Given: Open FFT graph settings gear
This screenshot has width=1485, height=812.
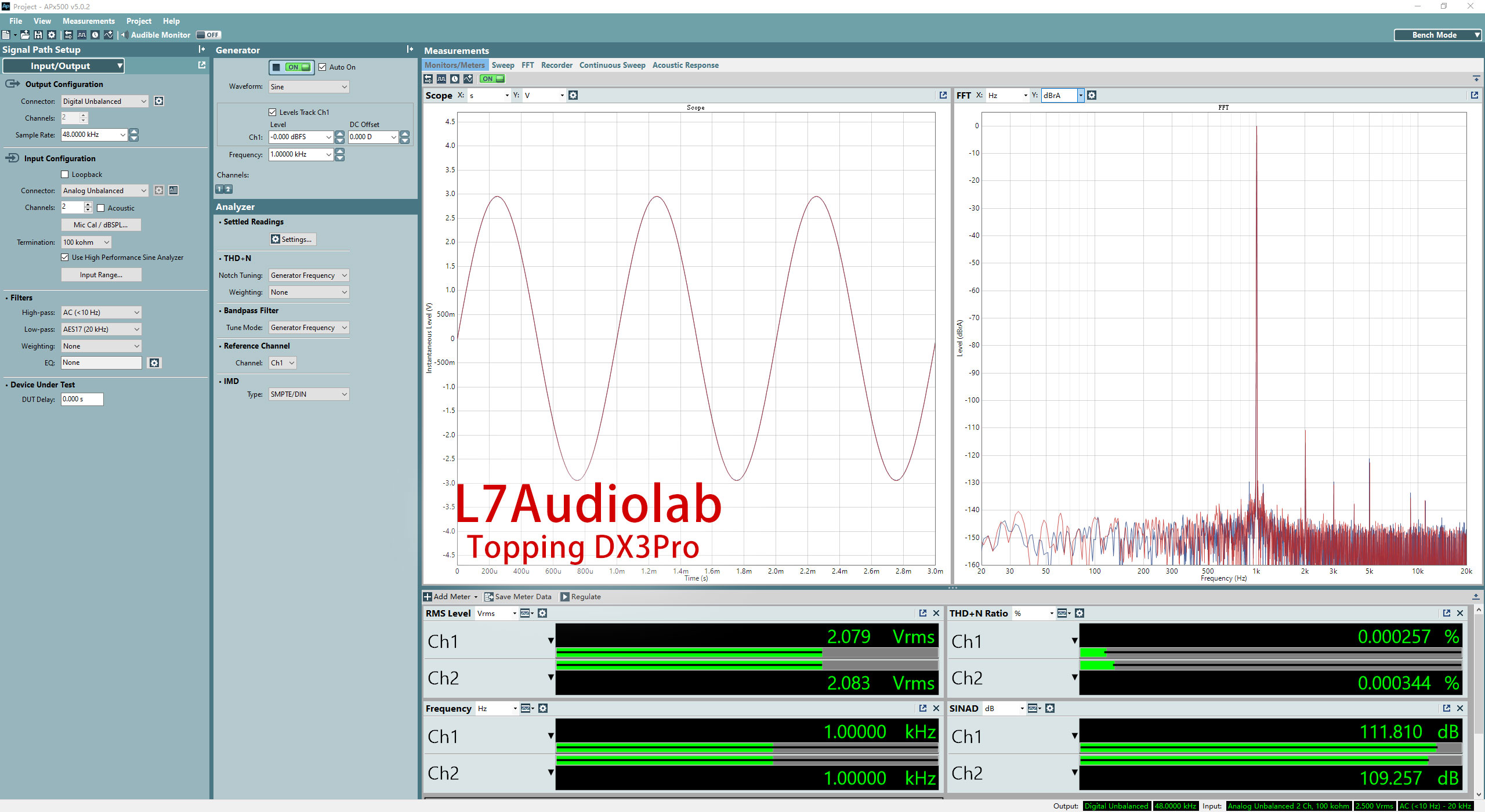Looking at the screenshot, I should 1092,95.
